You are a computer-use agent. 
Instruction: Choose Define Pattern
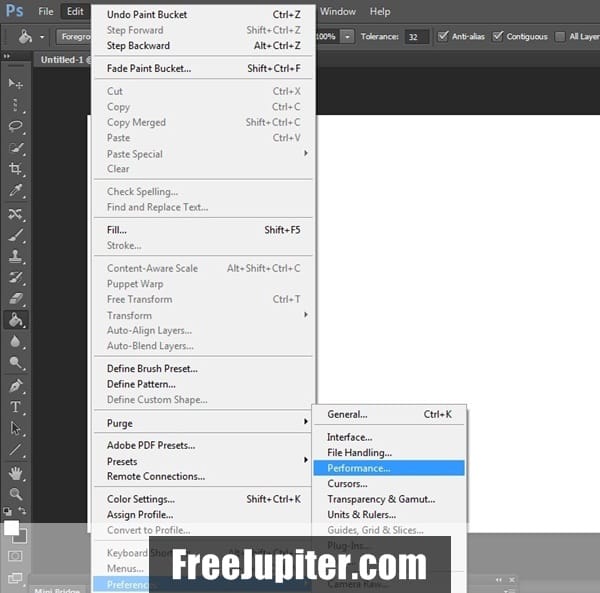(x=203, y=384)
